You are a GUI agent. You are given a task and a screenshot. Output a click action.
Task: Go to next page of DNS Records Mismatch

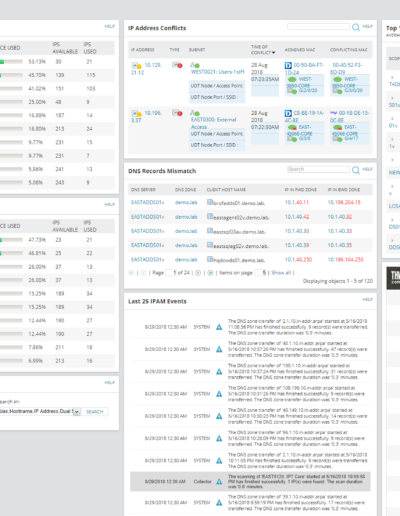[198, 273]
